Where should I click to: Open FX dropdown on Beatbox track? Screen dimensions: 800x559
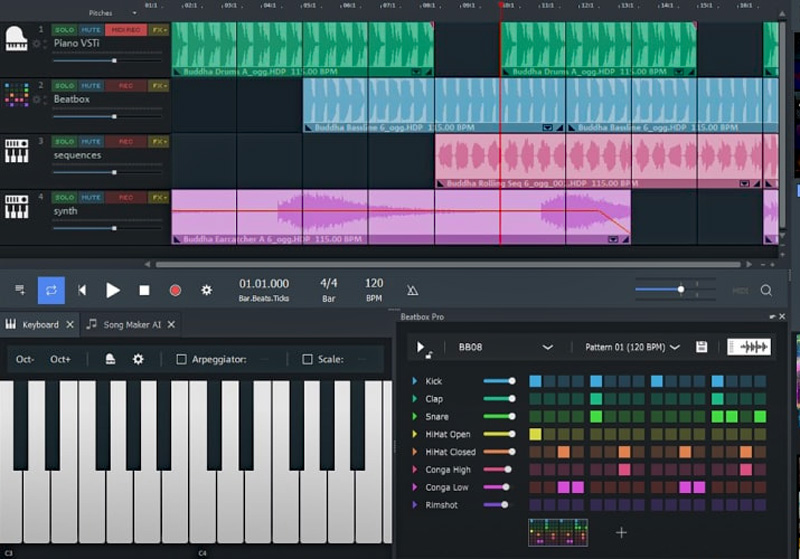click(159, 86)
